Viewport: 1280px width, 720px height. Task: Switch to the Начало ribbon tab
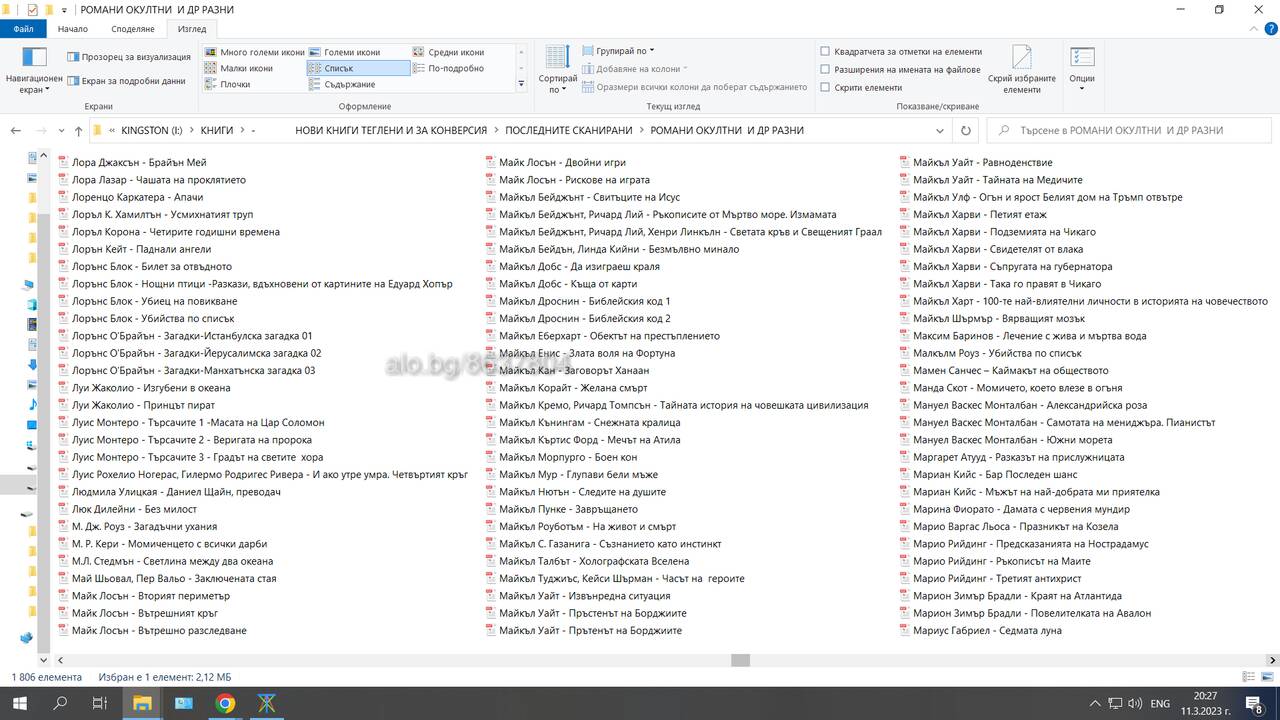pyautogui.click(x=73, y=29)
